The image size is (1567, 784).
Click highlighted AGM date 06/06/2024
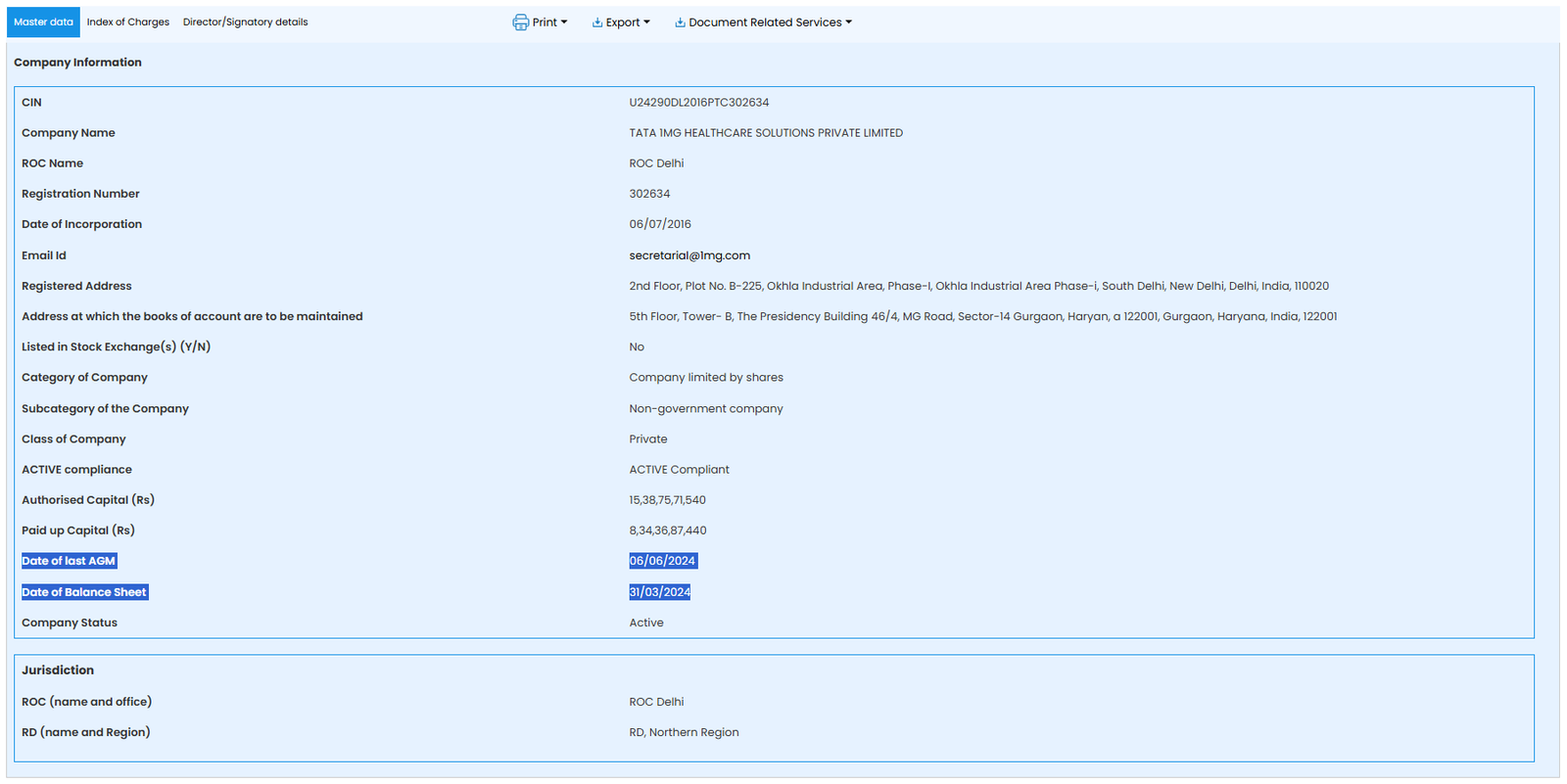tap(663, 561)
